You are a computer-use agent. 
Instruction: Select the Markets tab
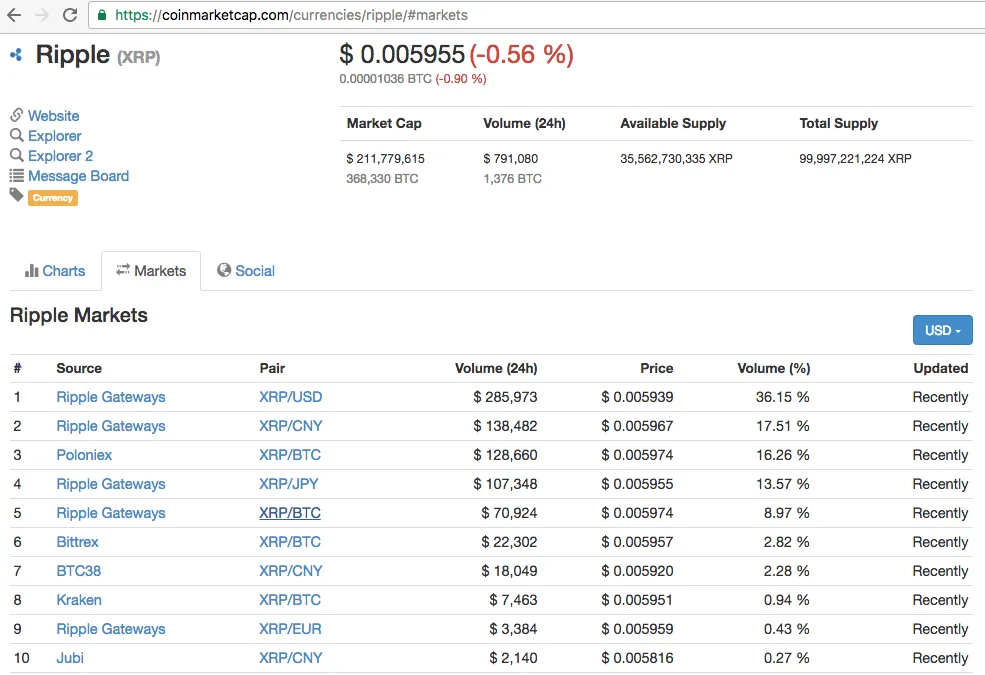pyautogui.click(x=151, y=271)
